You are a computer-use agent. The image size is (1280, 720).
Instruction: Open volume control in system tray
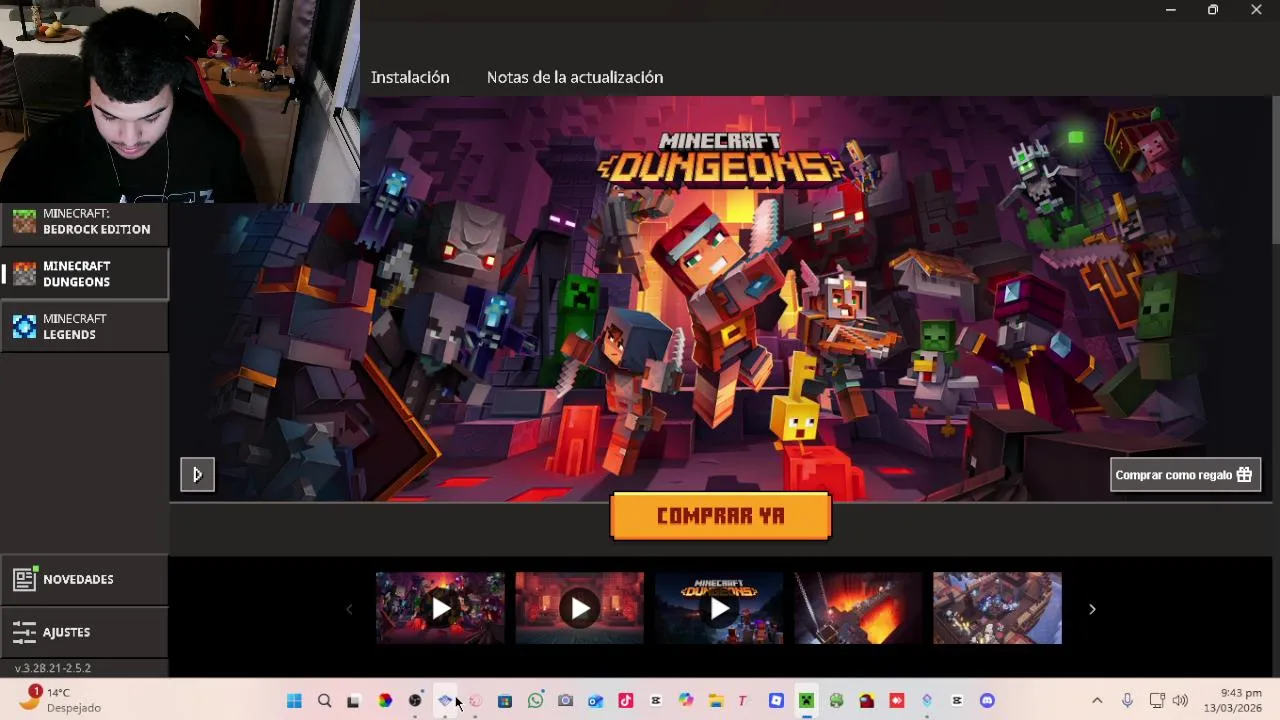1180,701
